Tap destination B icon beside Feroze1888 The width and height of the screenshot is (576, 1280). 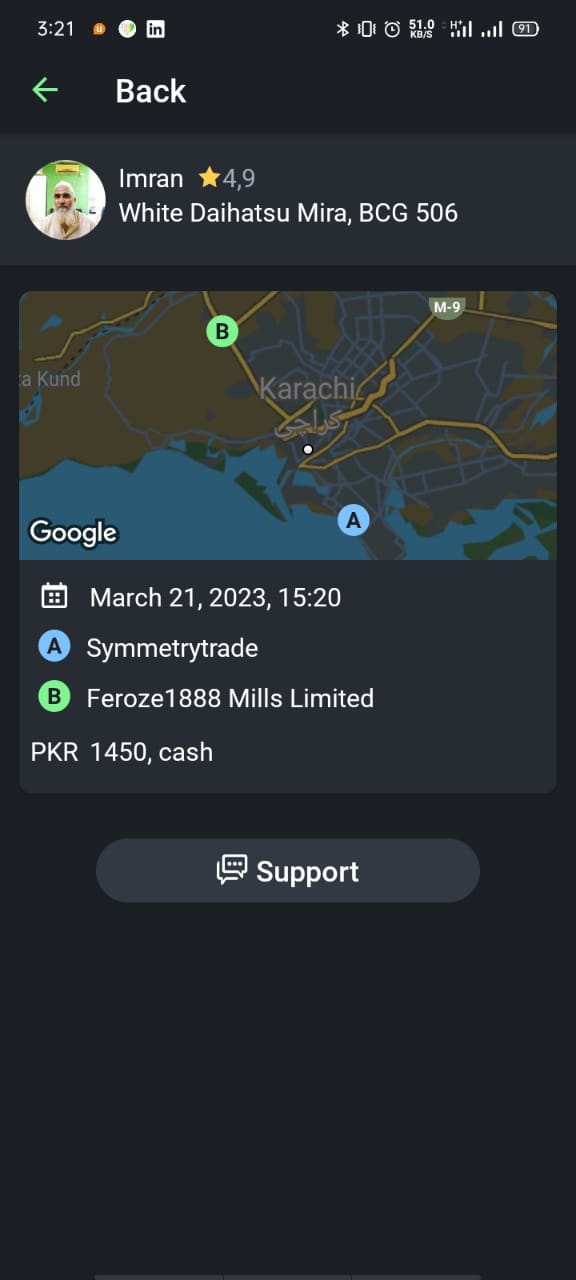click(54, 697)
